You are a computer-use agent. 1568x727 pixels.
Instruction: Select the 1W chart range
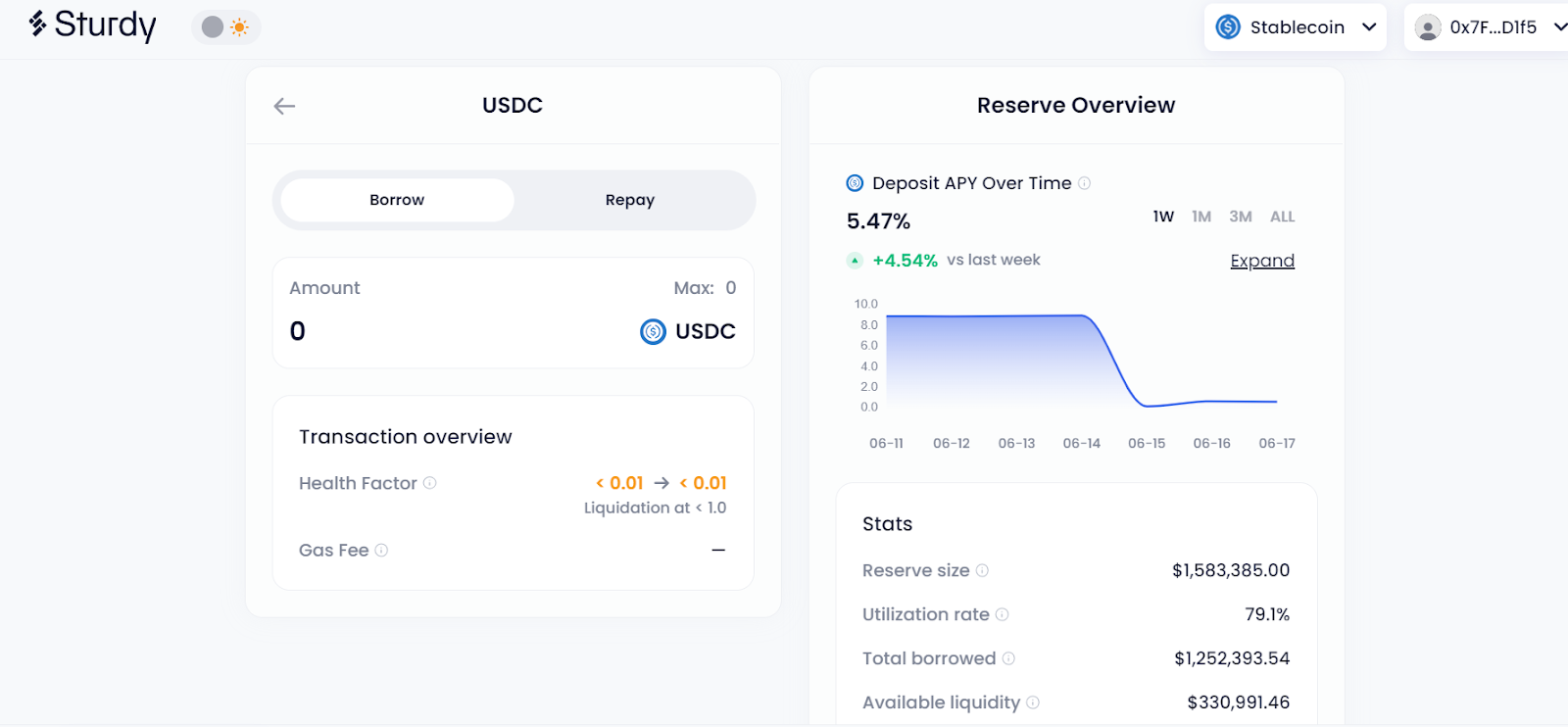click(1163, 217)
